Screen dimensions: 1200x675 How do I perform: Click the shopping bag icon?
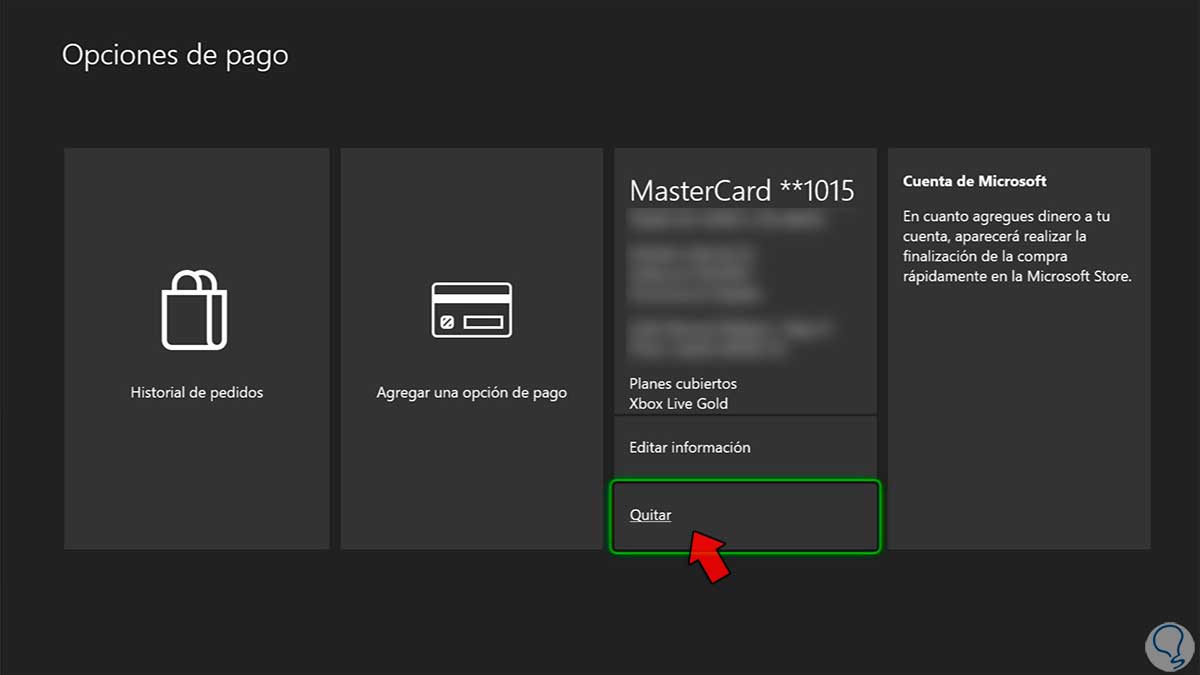(195, 309)
